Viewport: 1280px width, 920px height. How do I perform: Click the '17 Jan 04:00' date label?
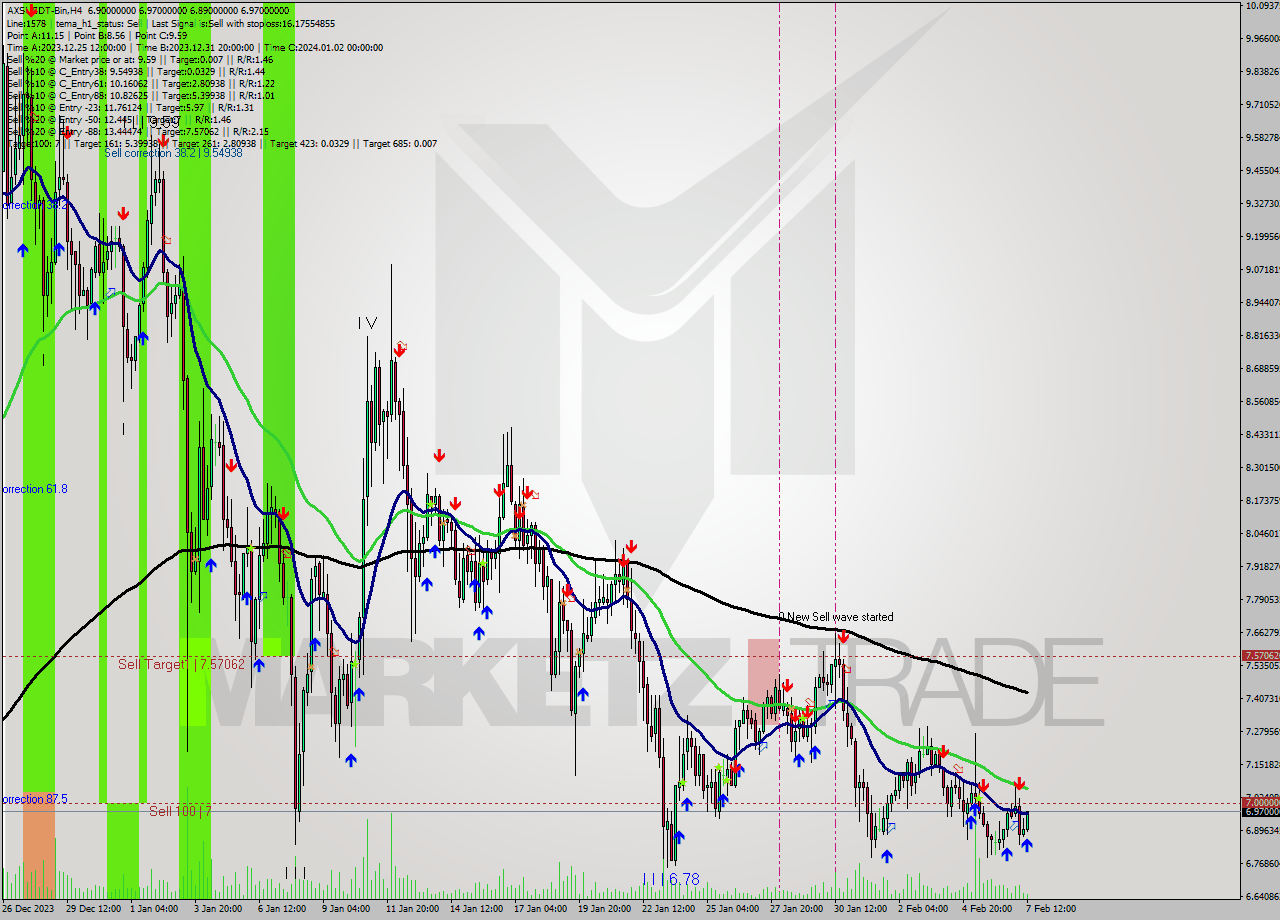[541, 909]
